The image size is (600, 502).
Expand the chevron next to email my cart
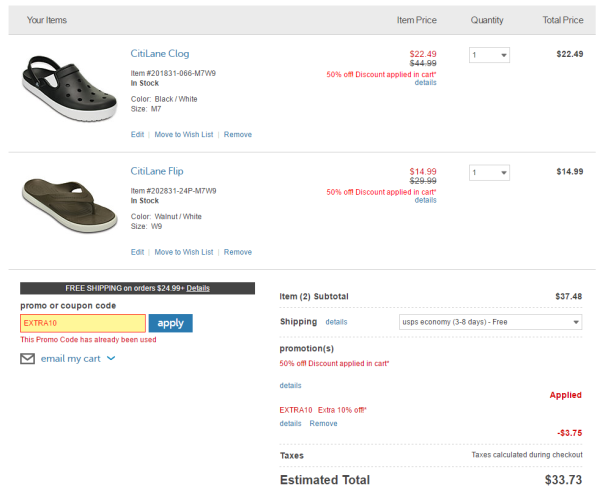pyautogui.click(x=111, y=358)
